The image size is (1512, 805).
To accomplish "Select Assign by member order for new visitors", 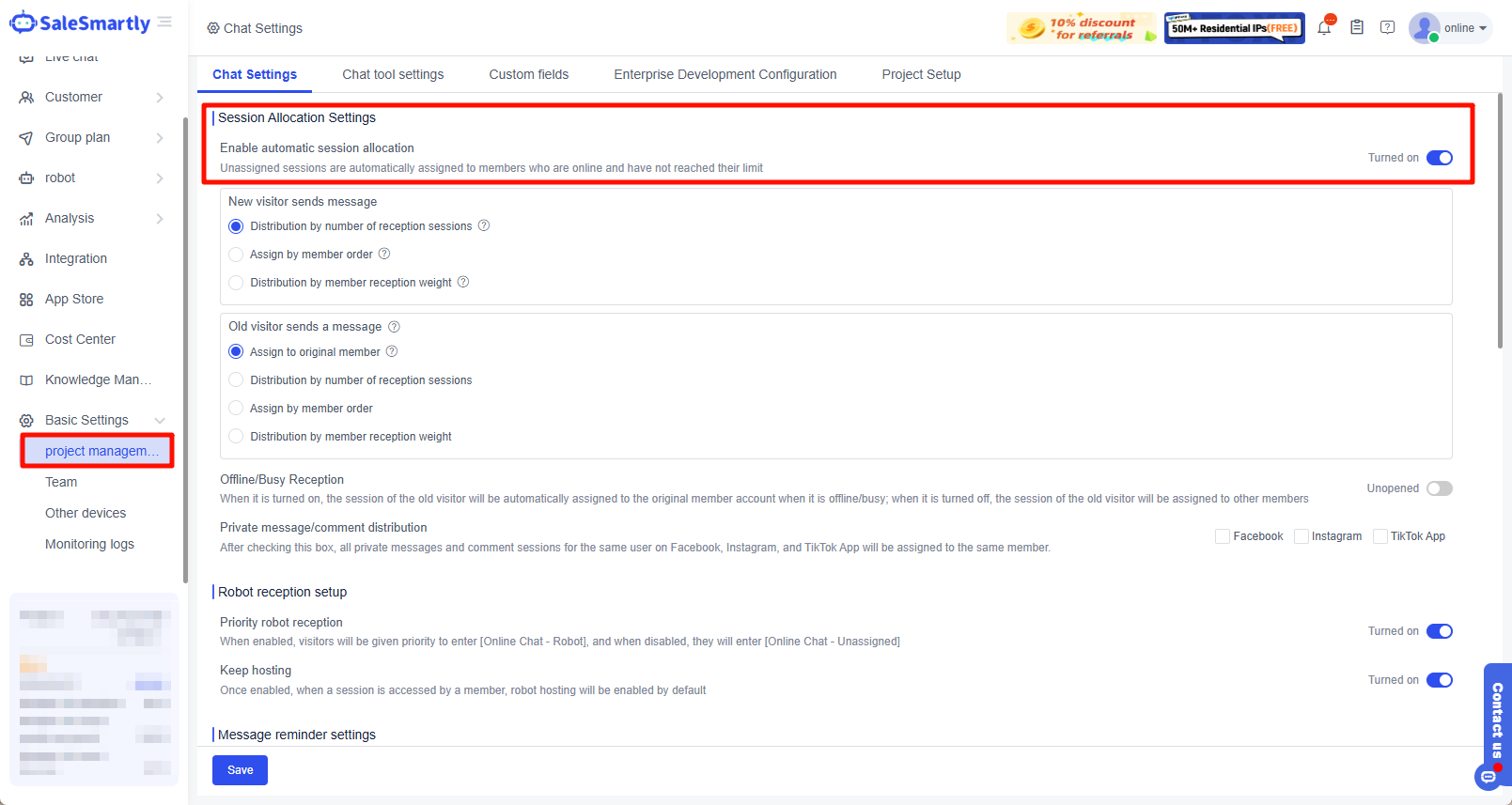I will [x=236, y=255].
